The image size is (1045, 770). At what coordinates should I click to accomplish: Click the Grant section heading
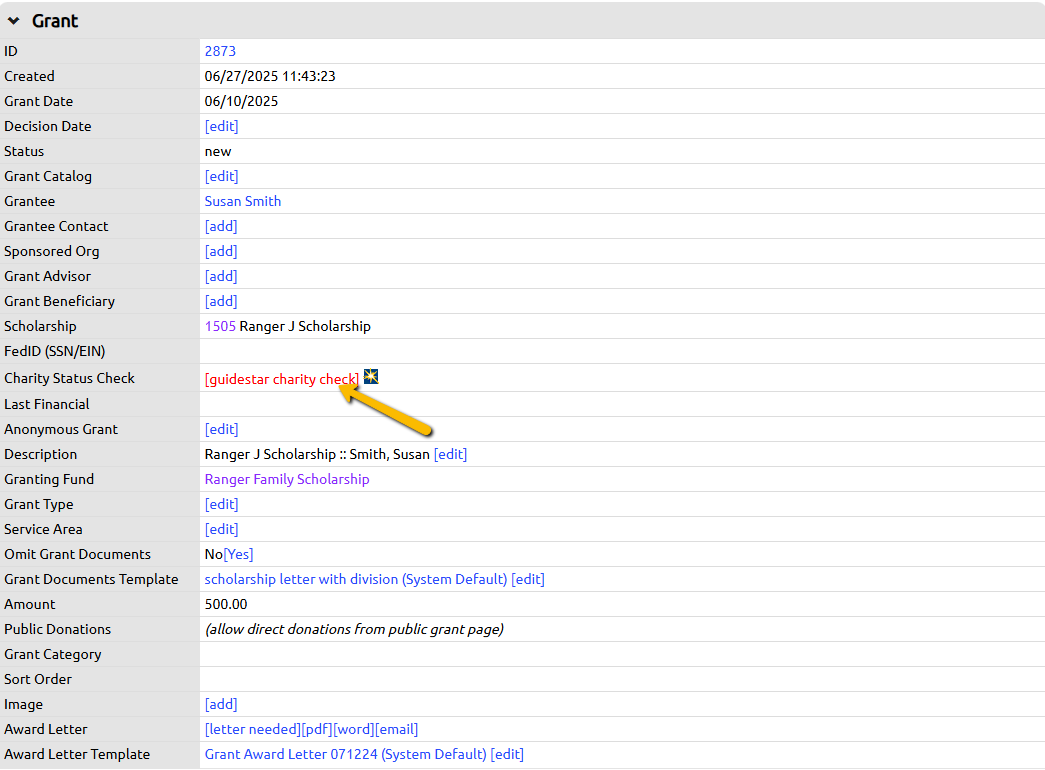click(55, 21)
